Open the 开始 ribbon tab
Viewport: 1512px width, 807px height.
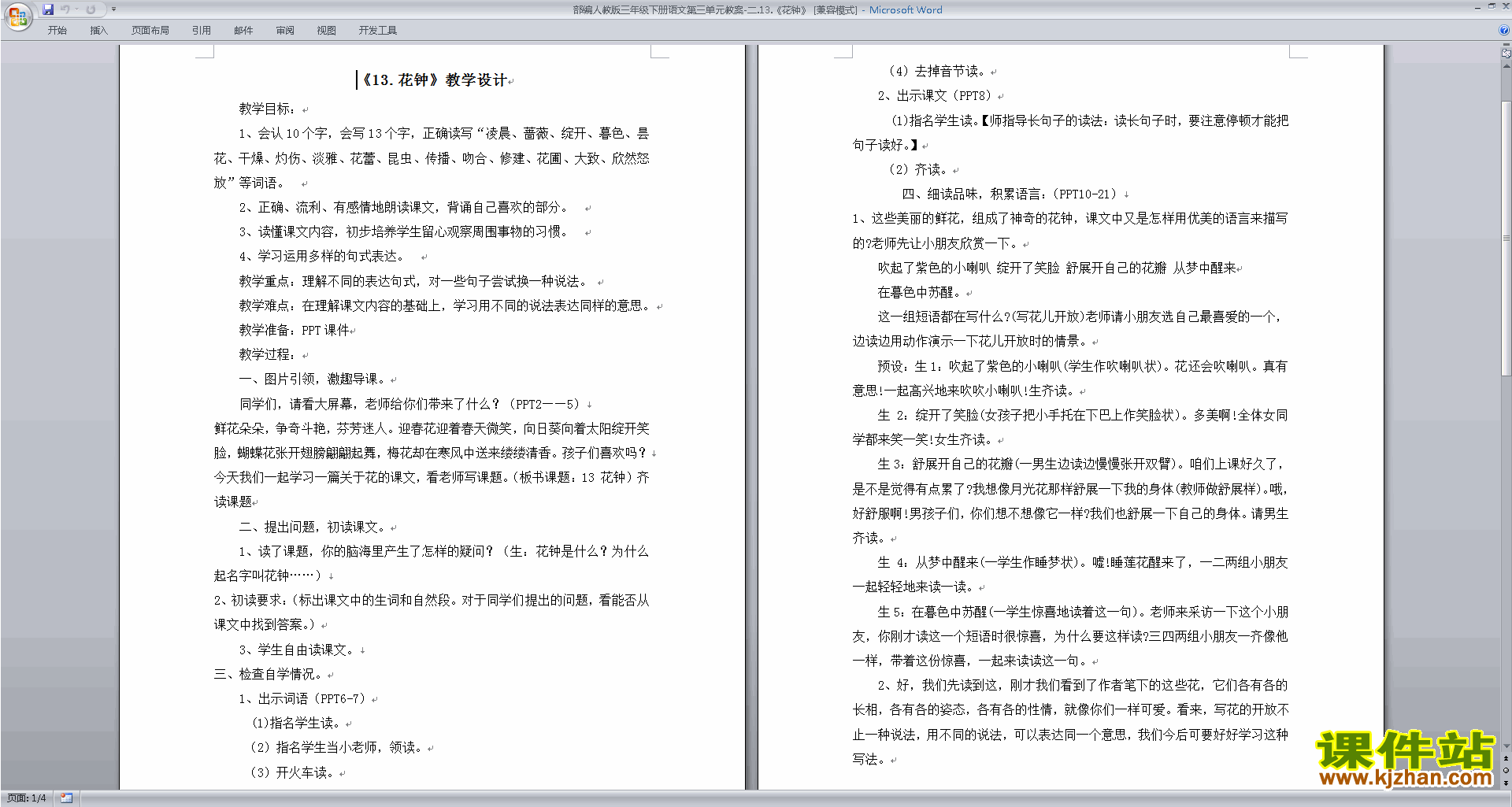pyautogui.click(x=57, y=30)
